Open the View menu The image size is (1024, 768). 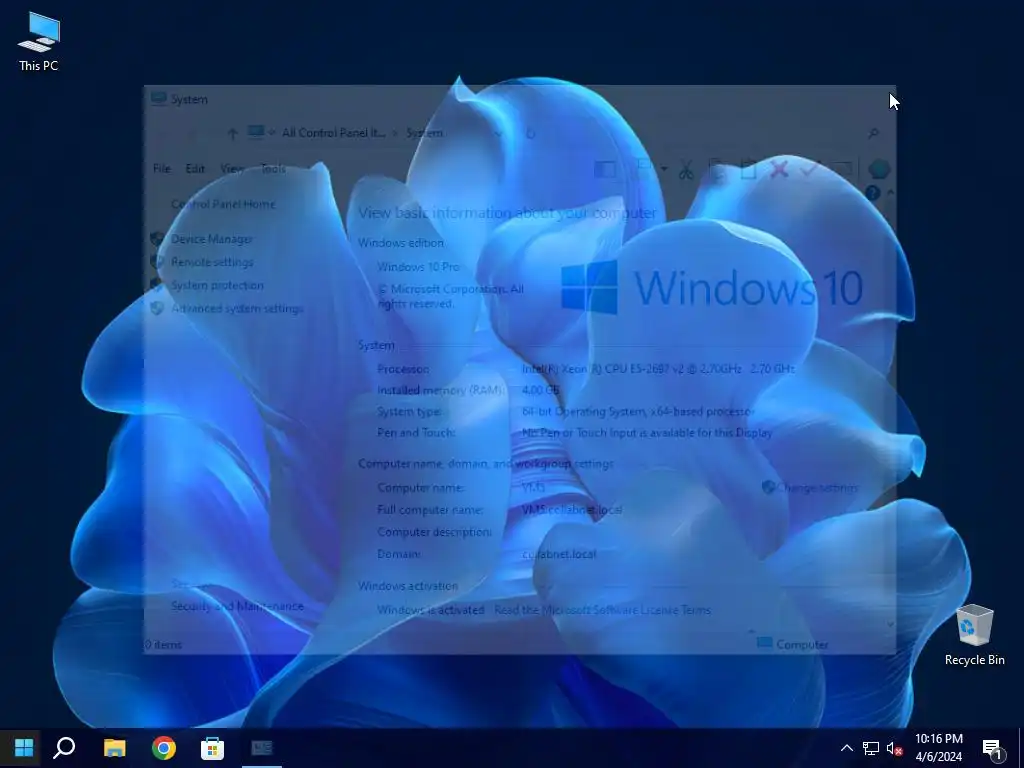pos(232,168)
